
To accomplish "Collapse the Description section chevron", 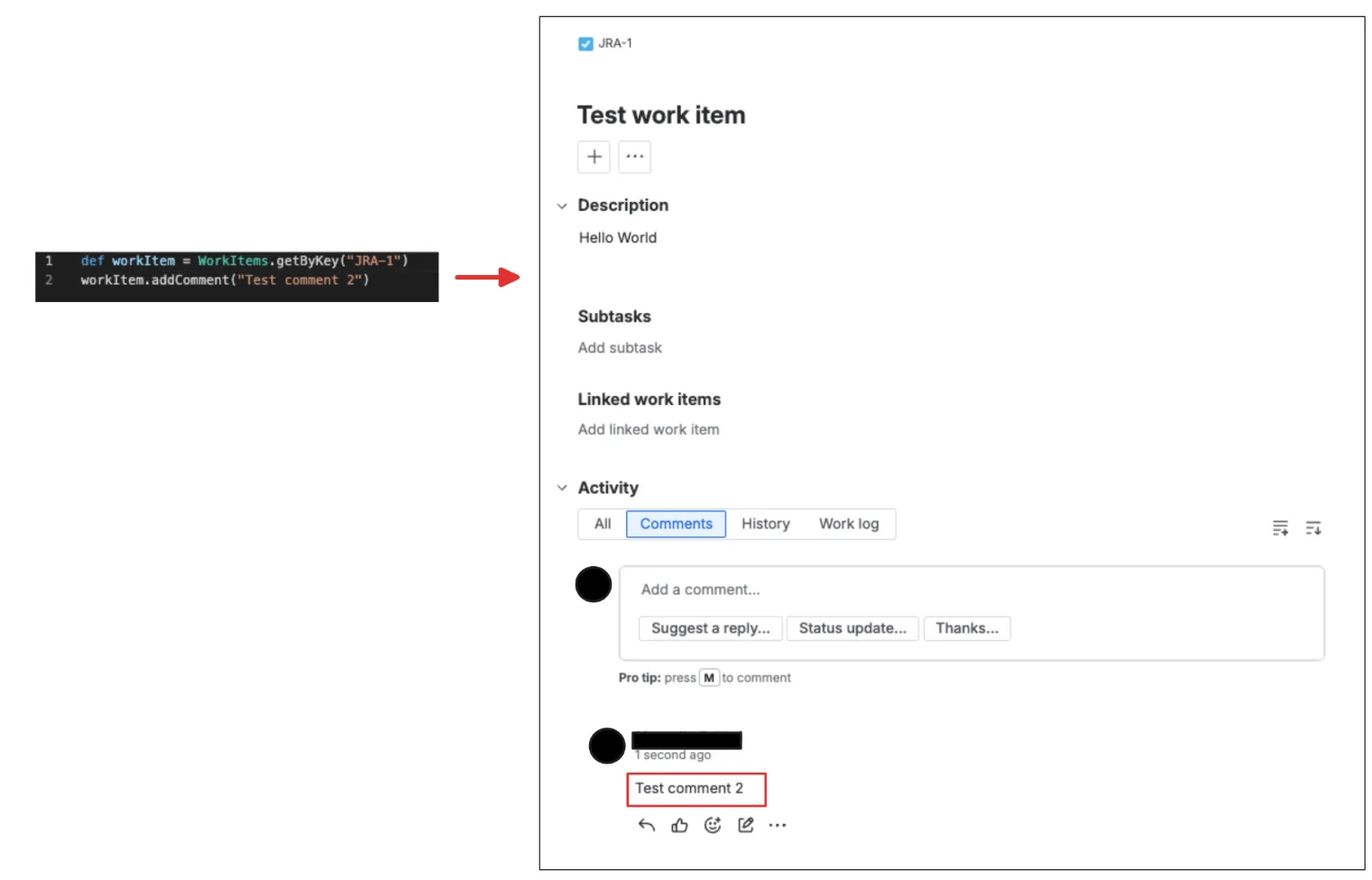I will point(562,206).
